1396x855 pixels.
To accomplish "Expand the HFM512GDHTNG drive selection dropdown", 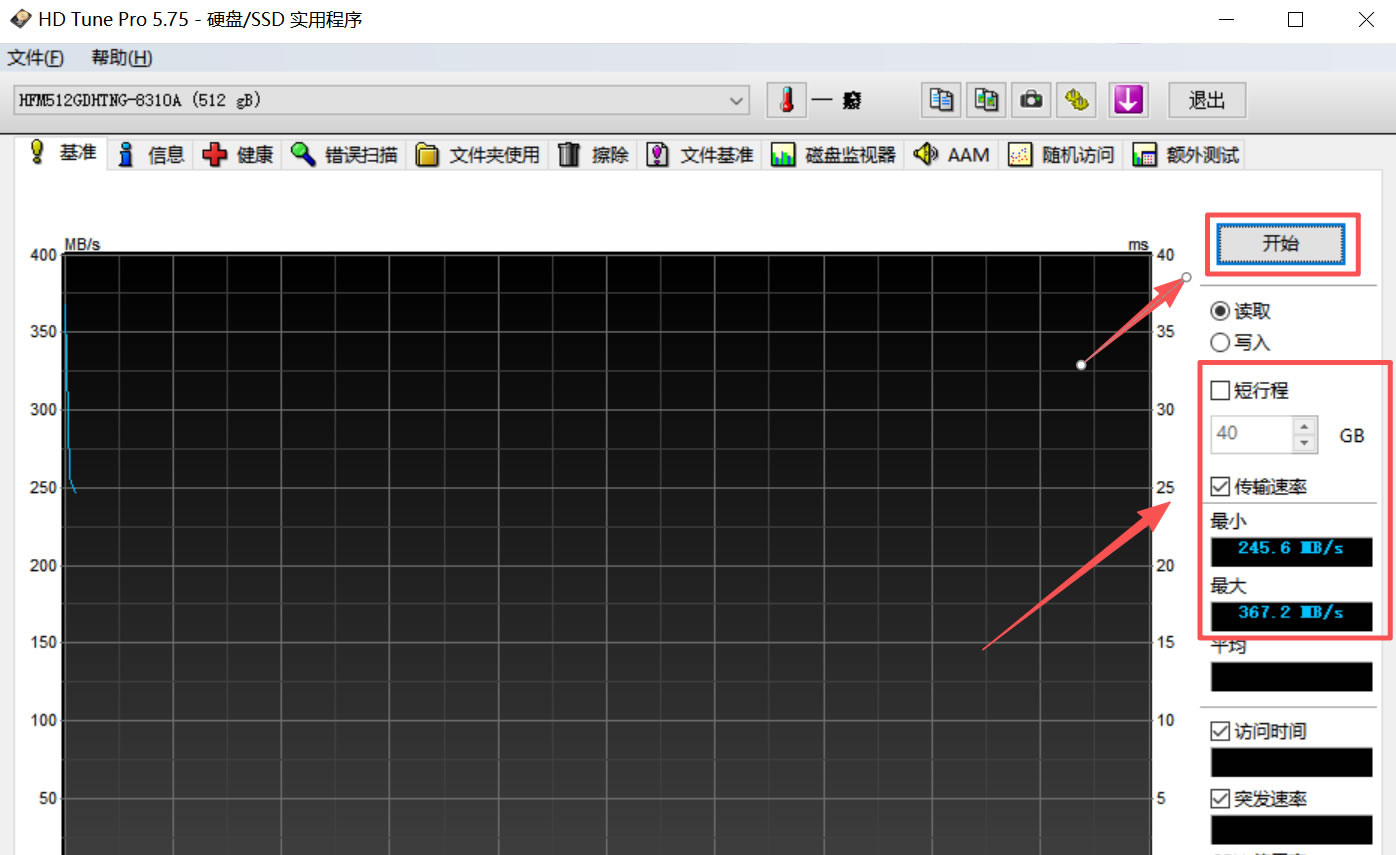I will coord(737,101).
